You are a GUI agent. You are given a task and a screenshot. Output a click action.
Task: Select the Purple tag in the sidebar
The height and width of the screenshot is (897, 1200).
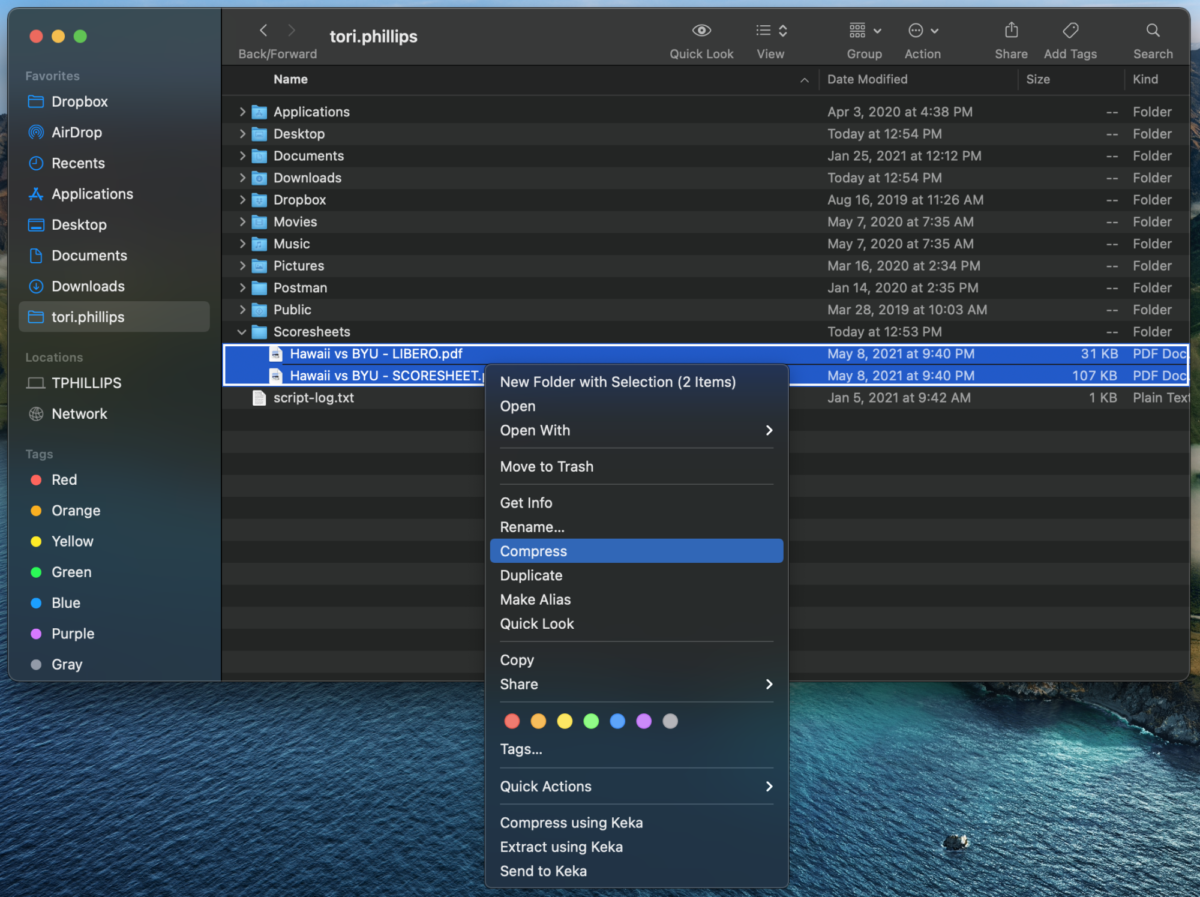[70, 633]
